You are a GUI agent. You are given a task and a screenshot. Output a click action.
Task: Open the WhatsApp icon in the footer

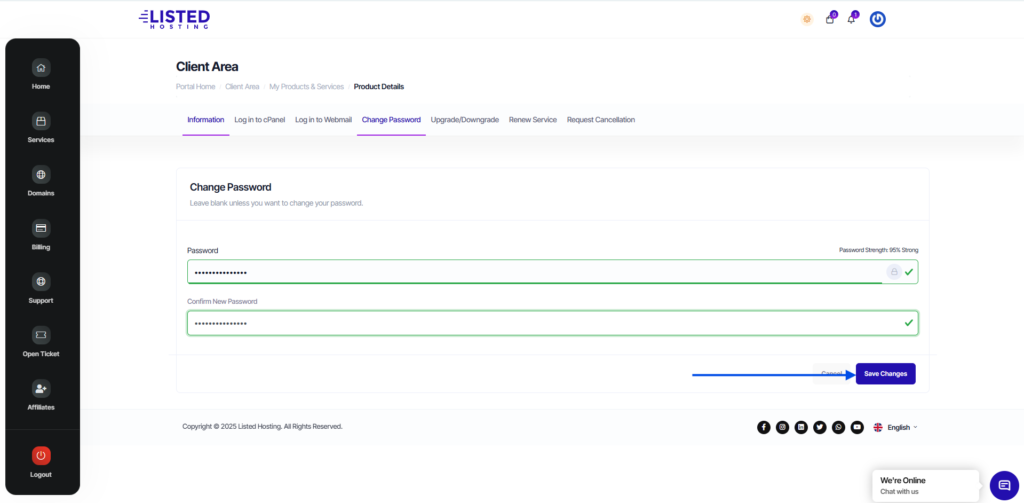838,427
